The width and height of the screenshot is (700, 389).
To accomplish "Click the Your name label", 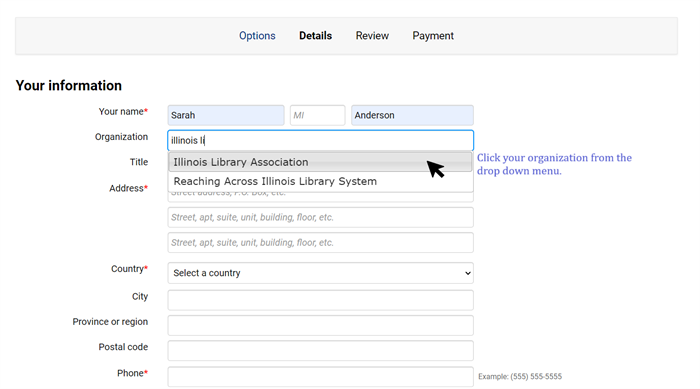I will pos(123,112).
